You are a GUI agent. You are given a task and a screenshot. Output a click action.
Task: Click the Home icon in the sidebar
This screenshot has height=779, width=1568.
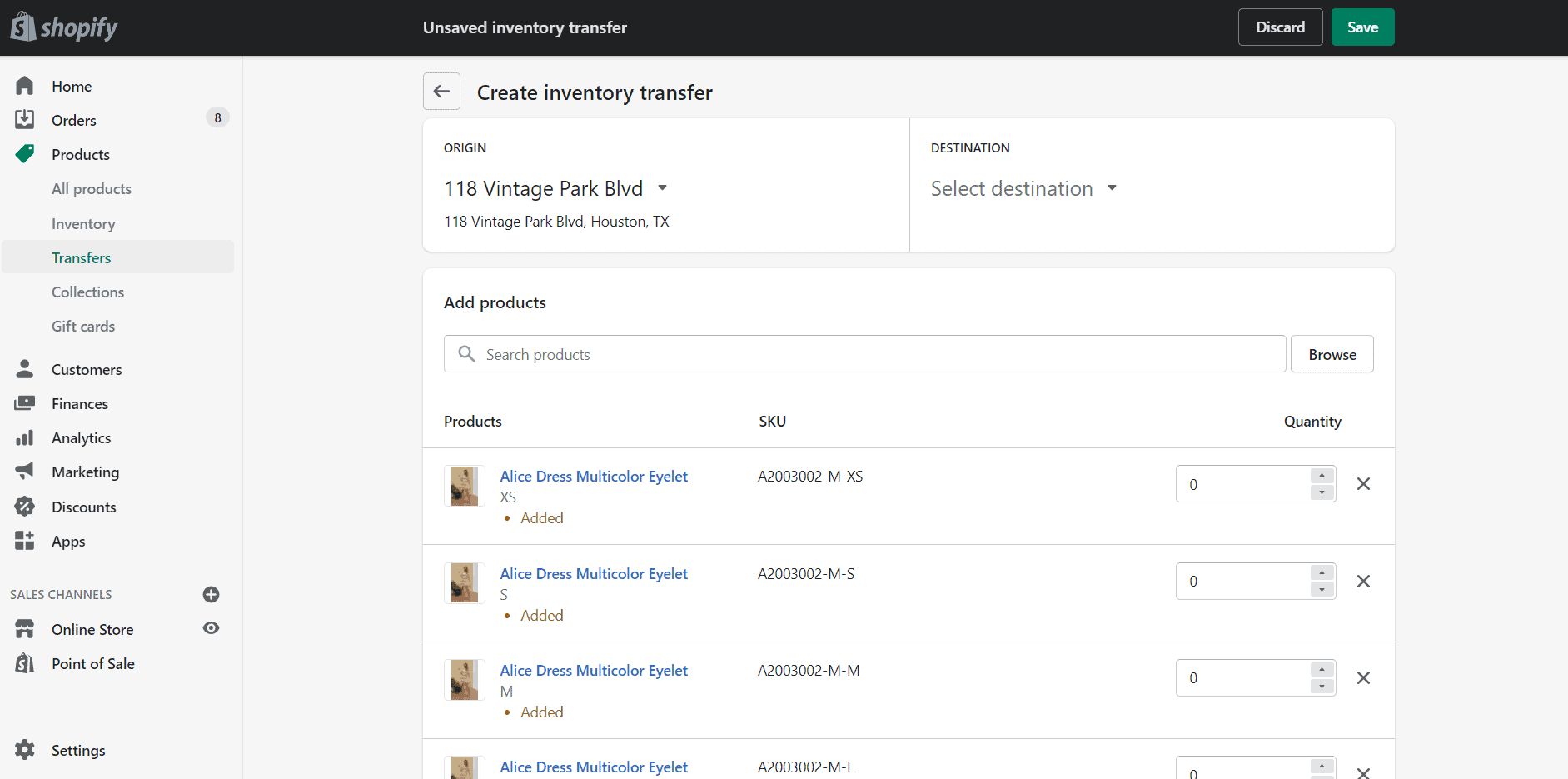click(25, 86)
